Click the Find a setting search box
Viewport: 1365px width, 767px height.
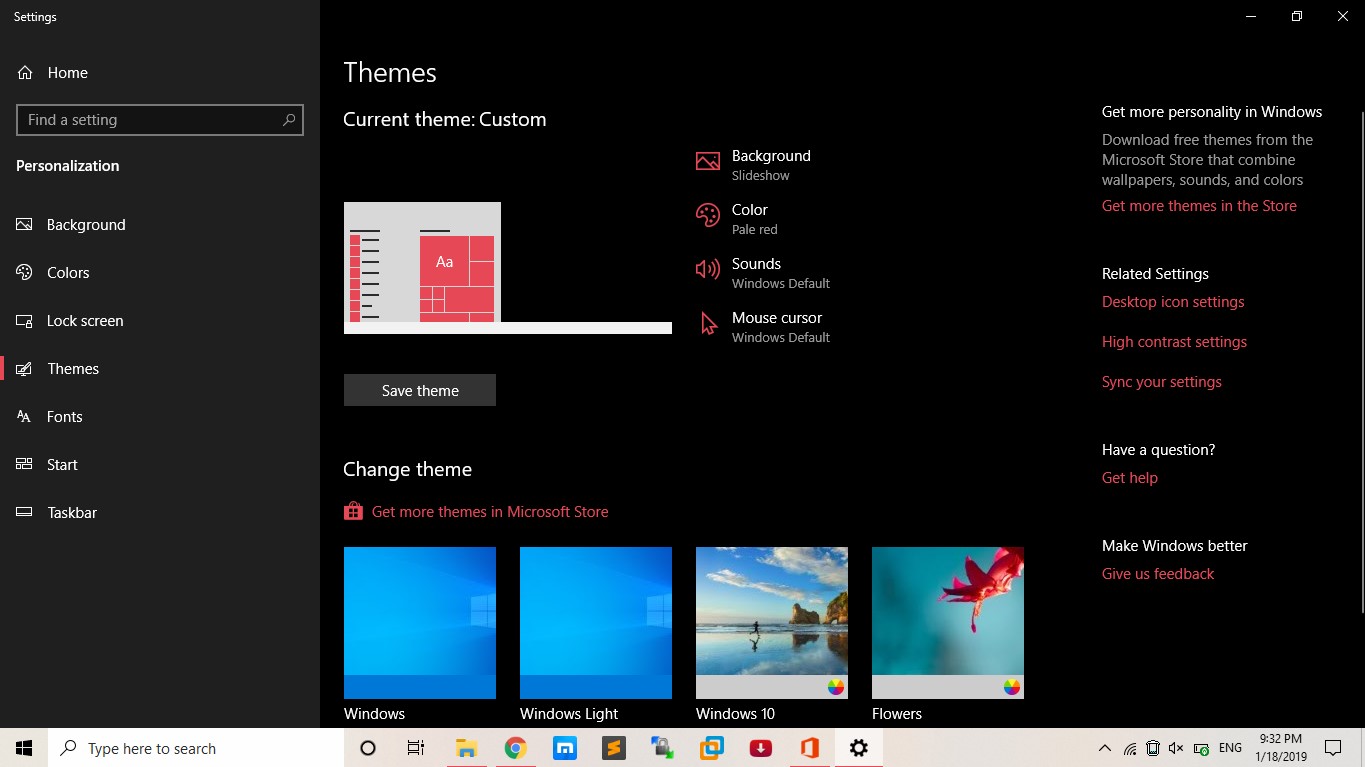coord(160,119)
